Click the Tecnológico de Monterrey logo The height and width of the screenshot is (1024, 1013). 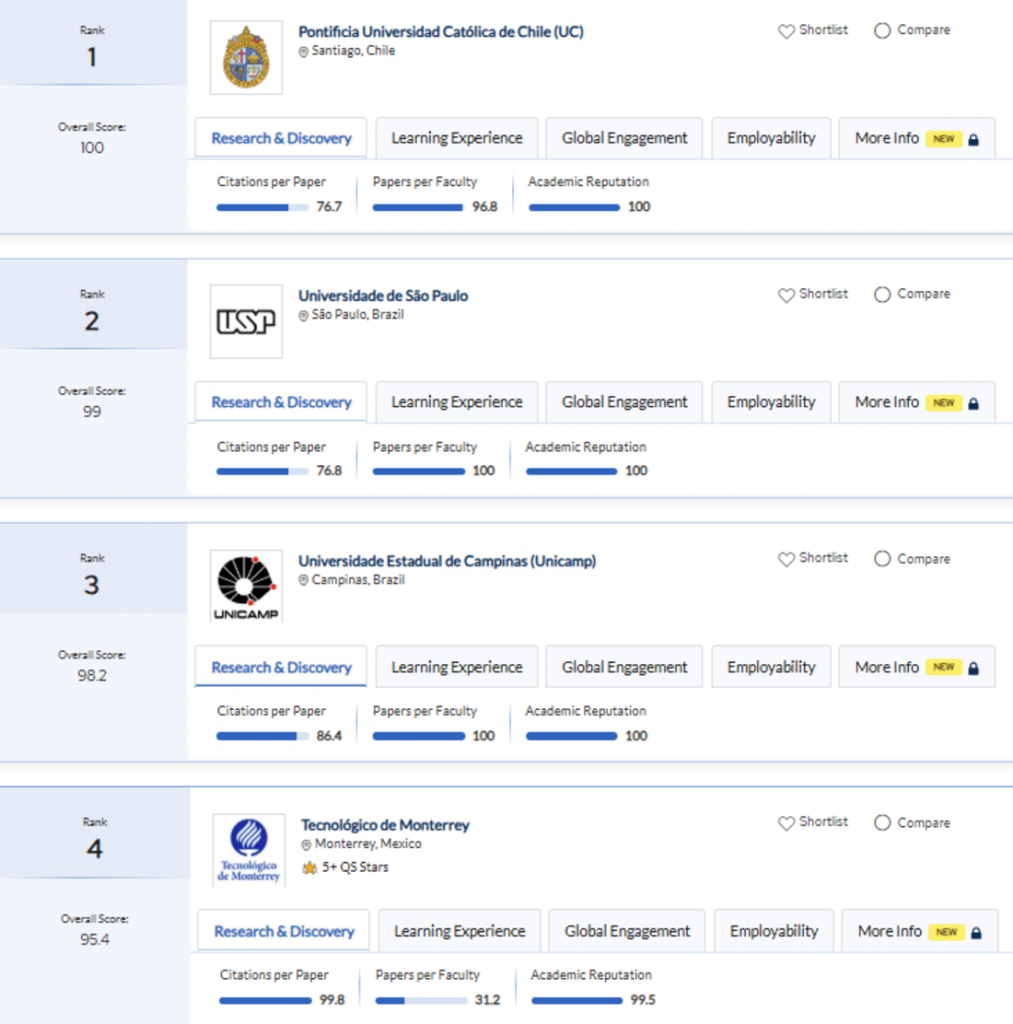pyautogui.click(x=248, y=850)
